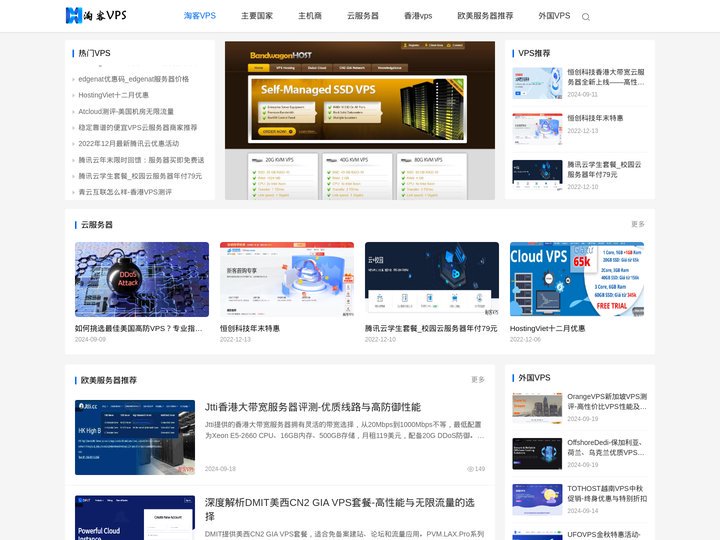Image resolution: width=720 pixels, height=540 pixels.
Task: Open the DDoS Attack card image
Action: (x=141, y=279)
